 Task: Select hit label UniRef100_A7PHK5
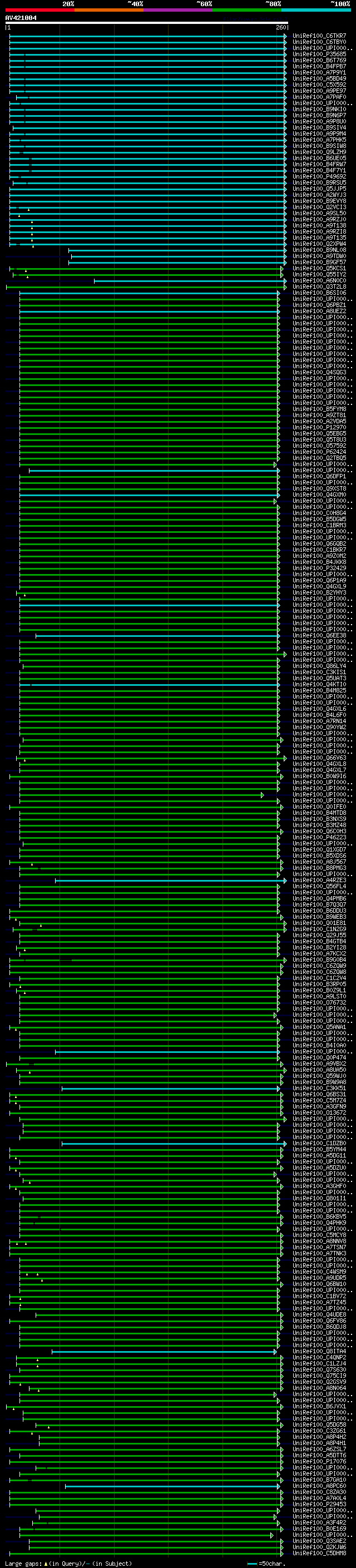[x=319, y=140]
